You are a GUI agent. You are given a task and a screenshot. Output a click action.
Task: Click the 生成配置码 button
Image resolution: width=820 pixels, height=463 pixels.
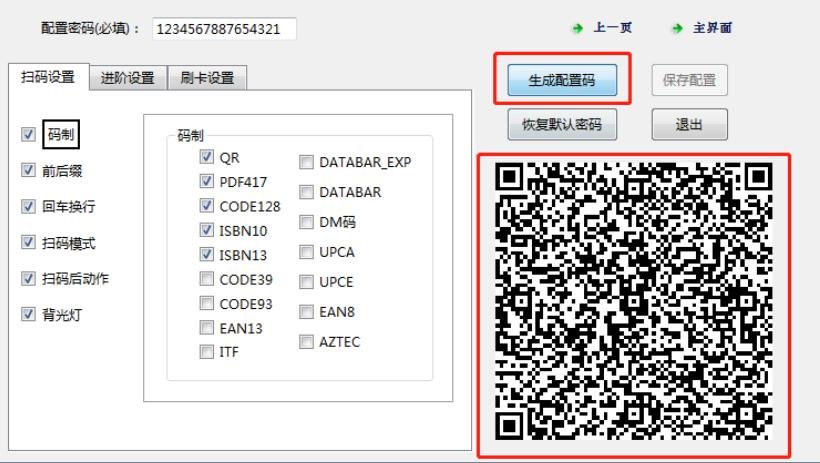(x=562, y=80)
